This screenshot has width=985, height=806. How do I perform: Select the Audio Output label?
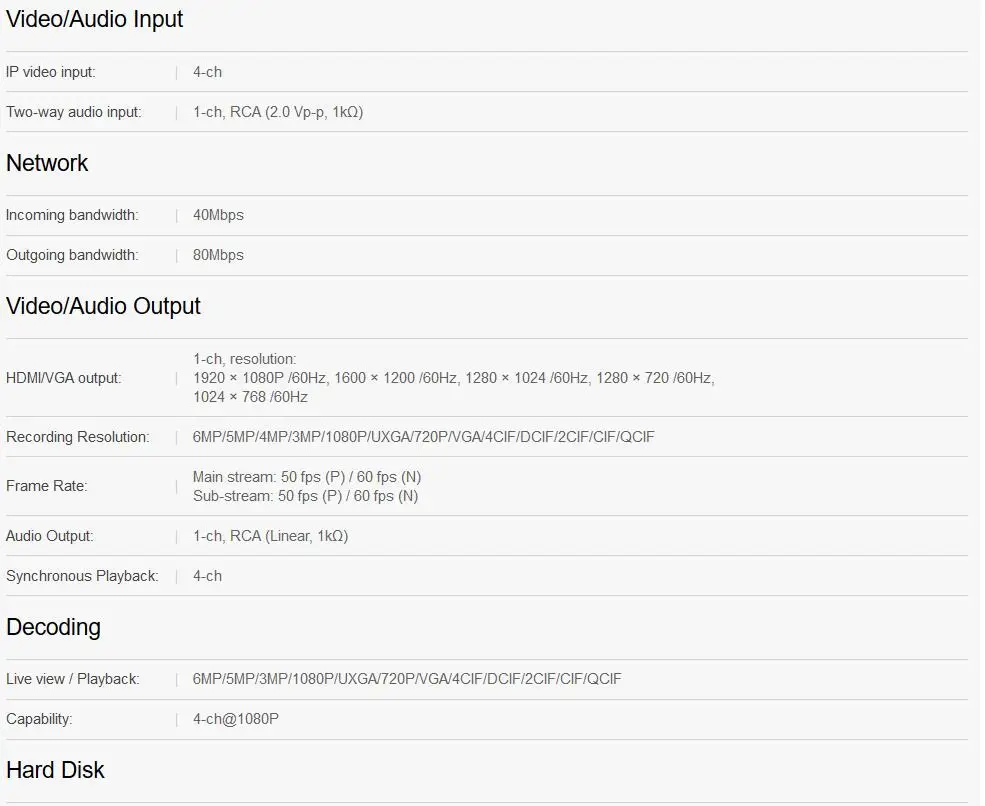click(49, 536)
